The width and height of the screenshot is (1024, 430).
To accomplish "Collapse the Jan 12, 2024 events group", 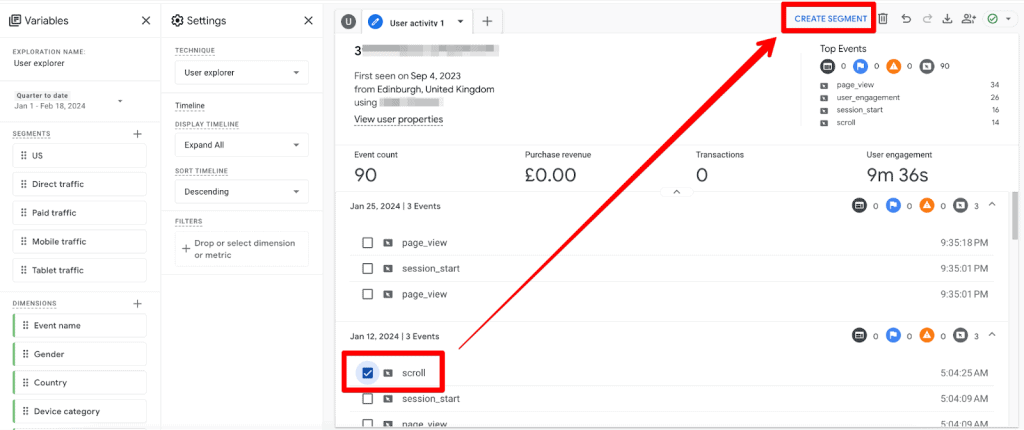I will pyautogui.click(x=992, y=335).
